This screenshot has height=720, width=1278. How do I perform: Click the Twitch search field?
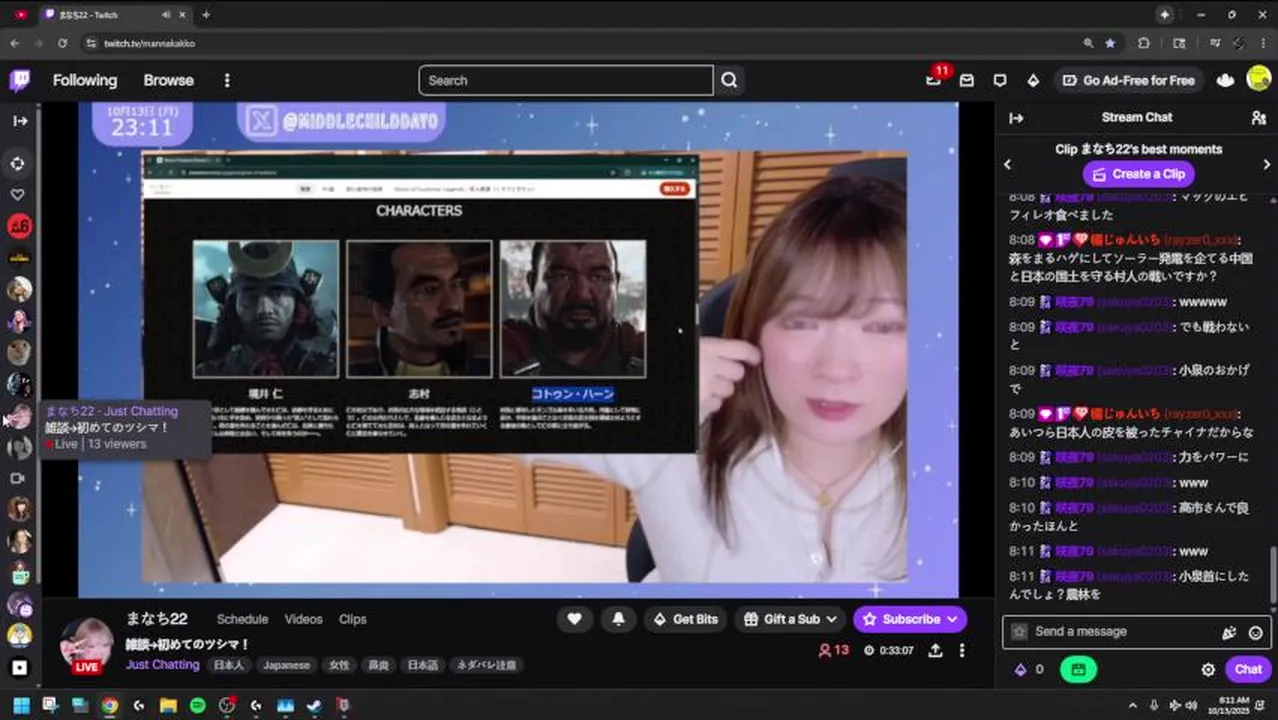tap(566, 80)
